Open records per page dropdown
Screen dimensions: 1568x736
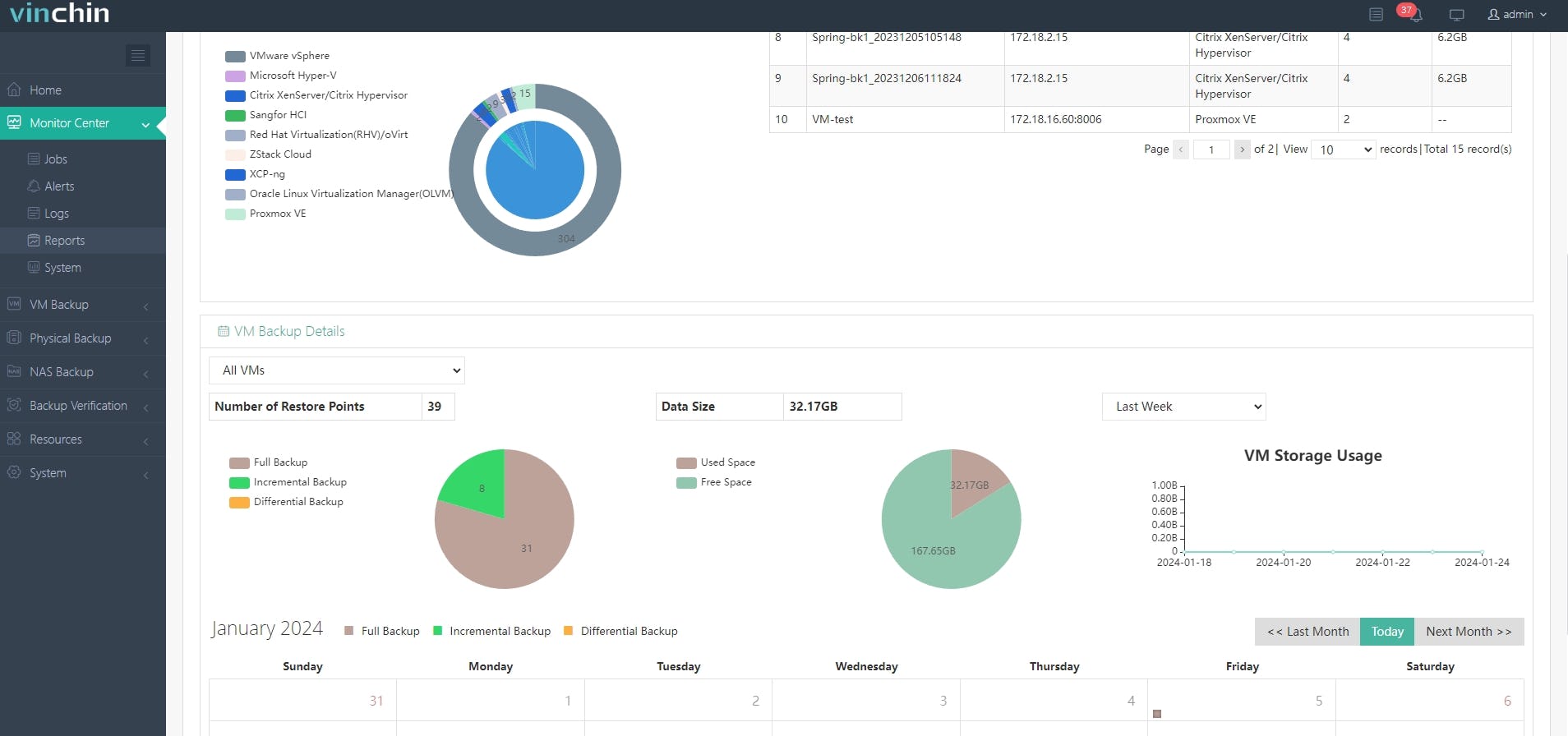point(1343,149)
